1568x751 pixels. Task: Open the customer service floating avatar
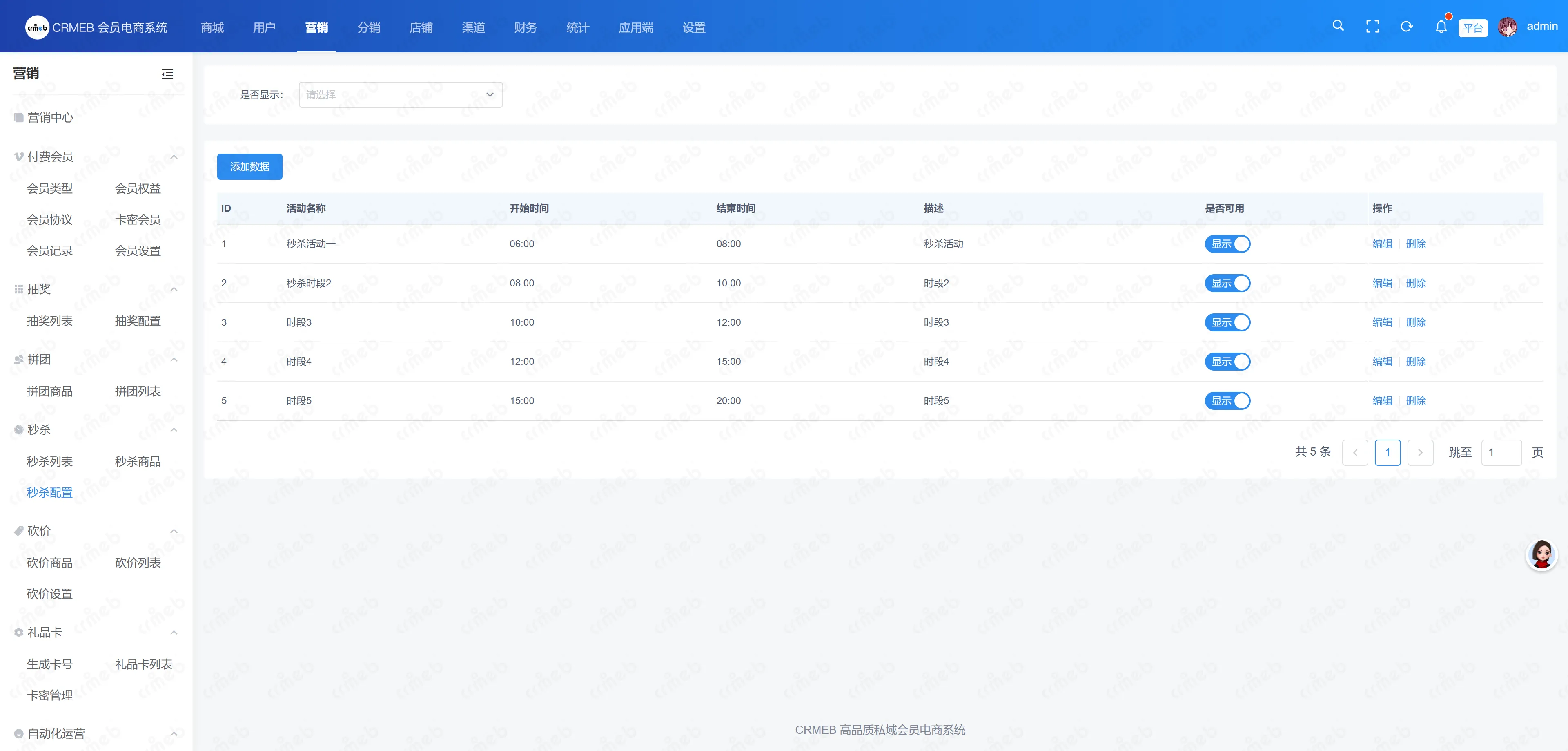(1541, 555)
